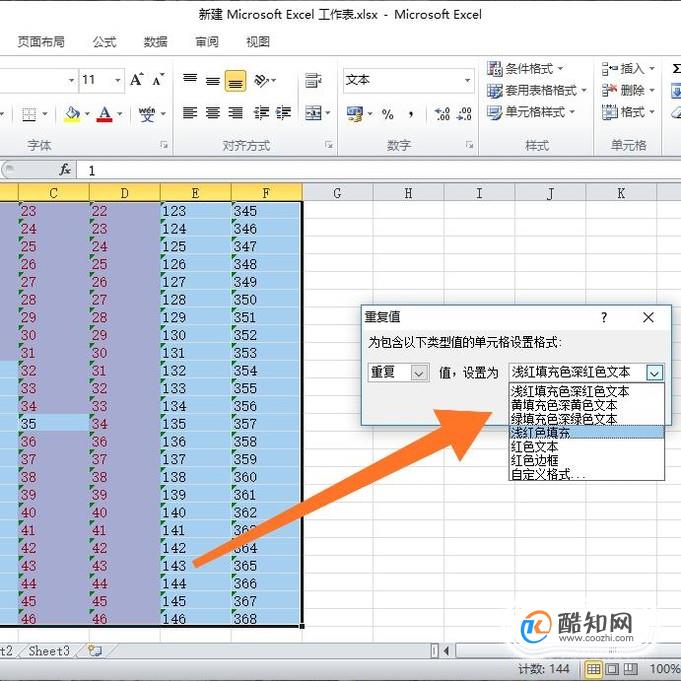Click the wén phonetic guide icon
The height and width of the screenshot is (681, 681).
pyautogui.click(x=147, y=114)
